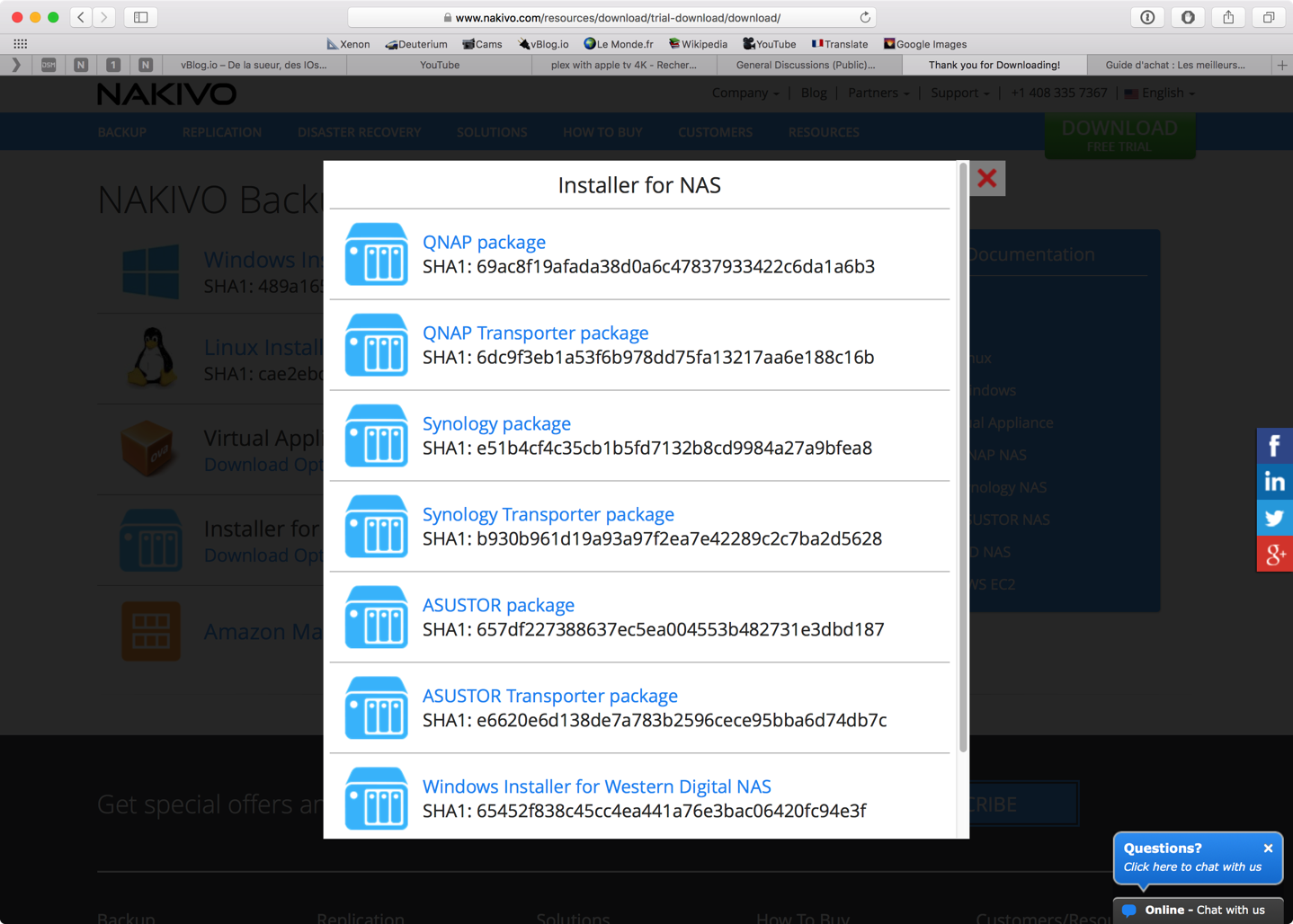Open the English language selector
Viewport: 1293px width, 924px height.
[1160, 93]
